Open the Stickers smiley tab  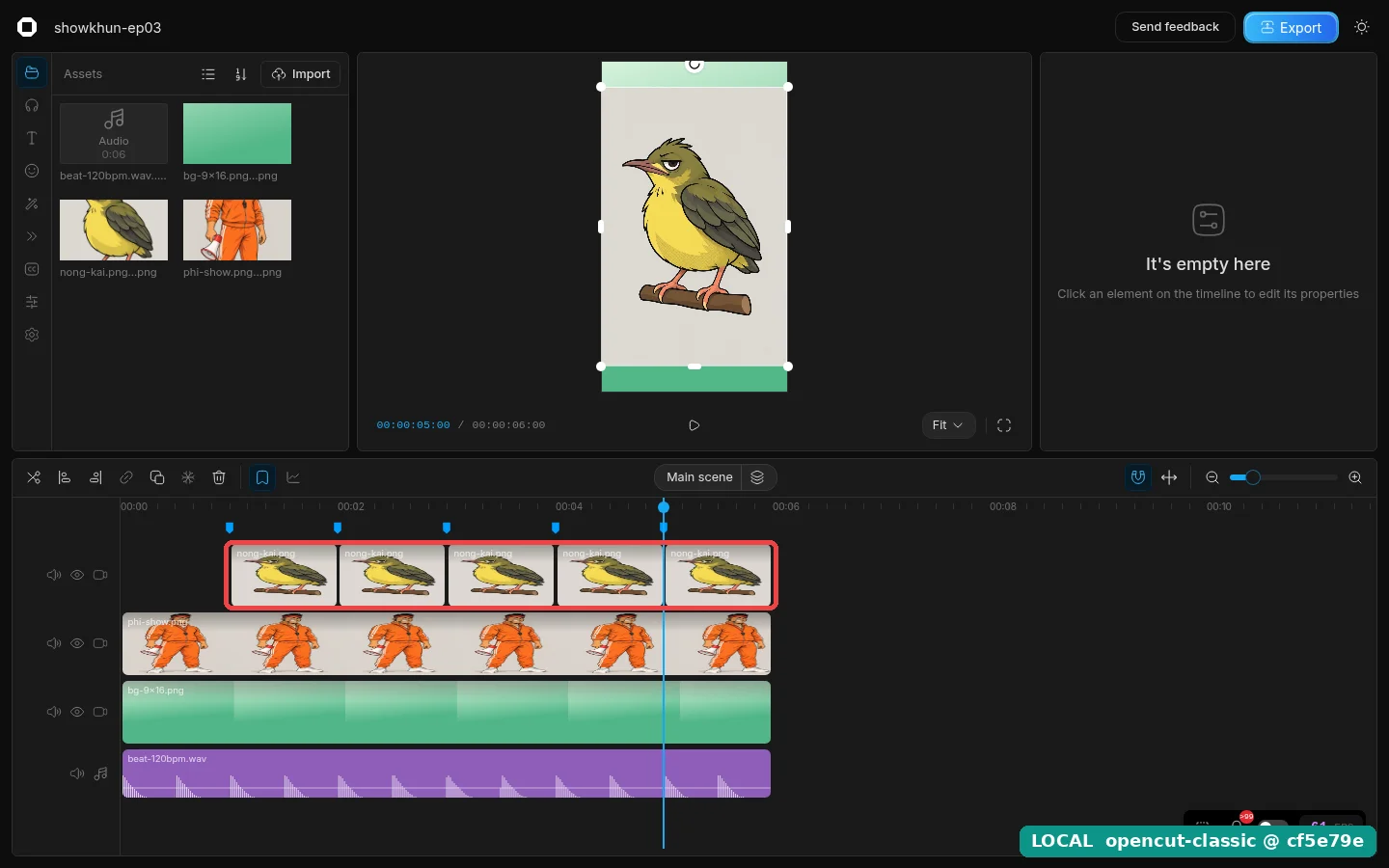[x=32, y=171]
